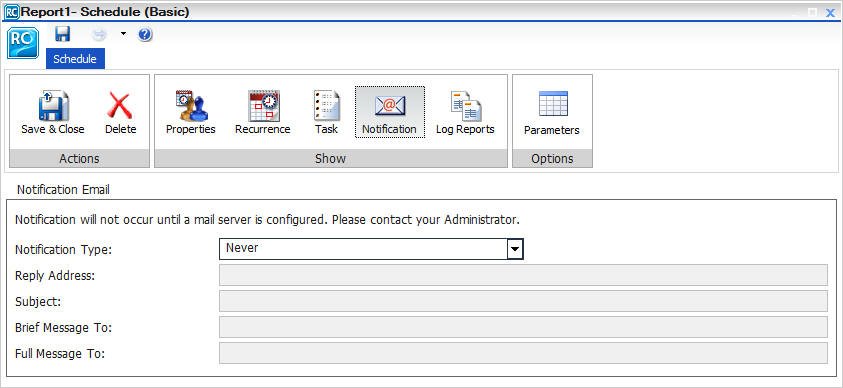Open the Task checklist icon
843x388 pixels.
click(327, 106)
